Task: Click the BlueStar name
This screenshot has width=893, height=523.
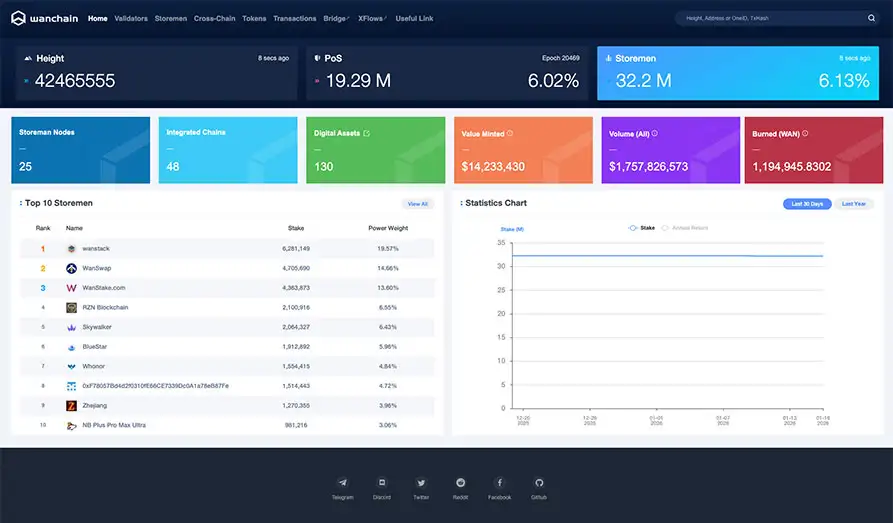Action: pos(95,347)
